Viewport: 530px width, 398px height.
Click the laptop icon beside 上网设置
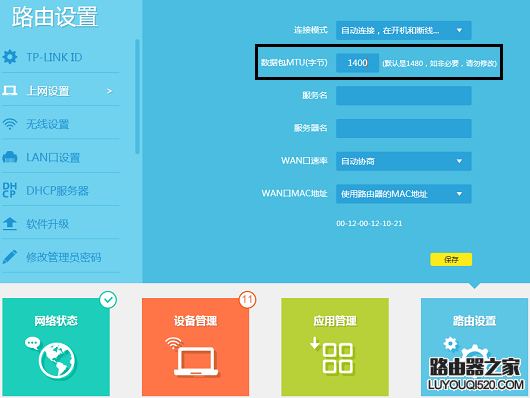(x=10, y=91)
